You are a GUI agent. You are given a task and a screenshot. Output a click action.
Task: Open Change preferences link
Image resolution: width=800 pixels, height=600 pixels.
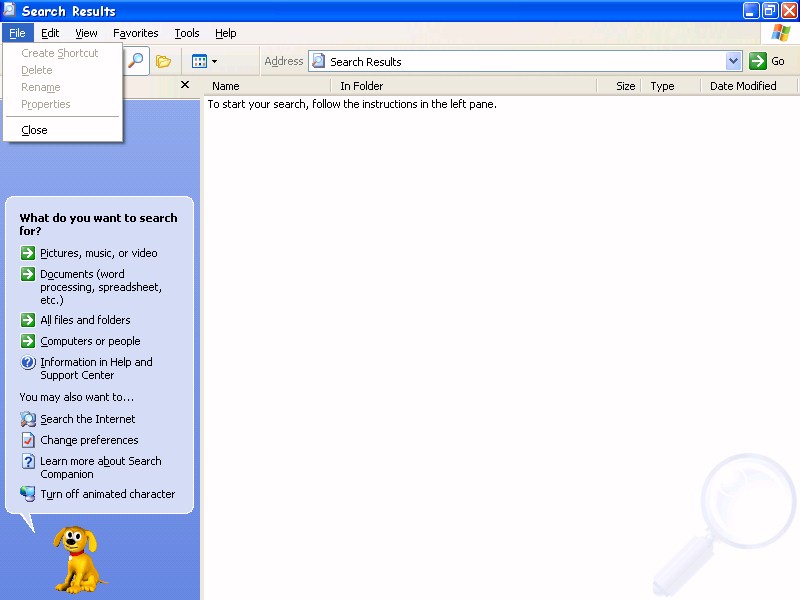pos(89,440)
